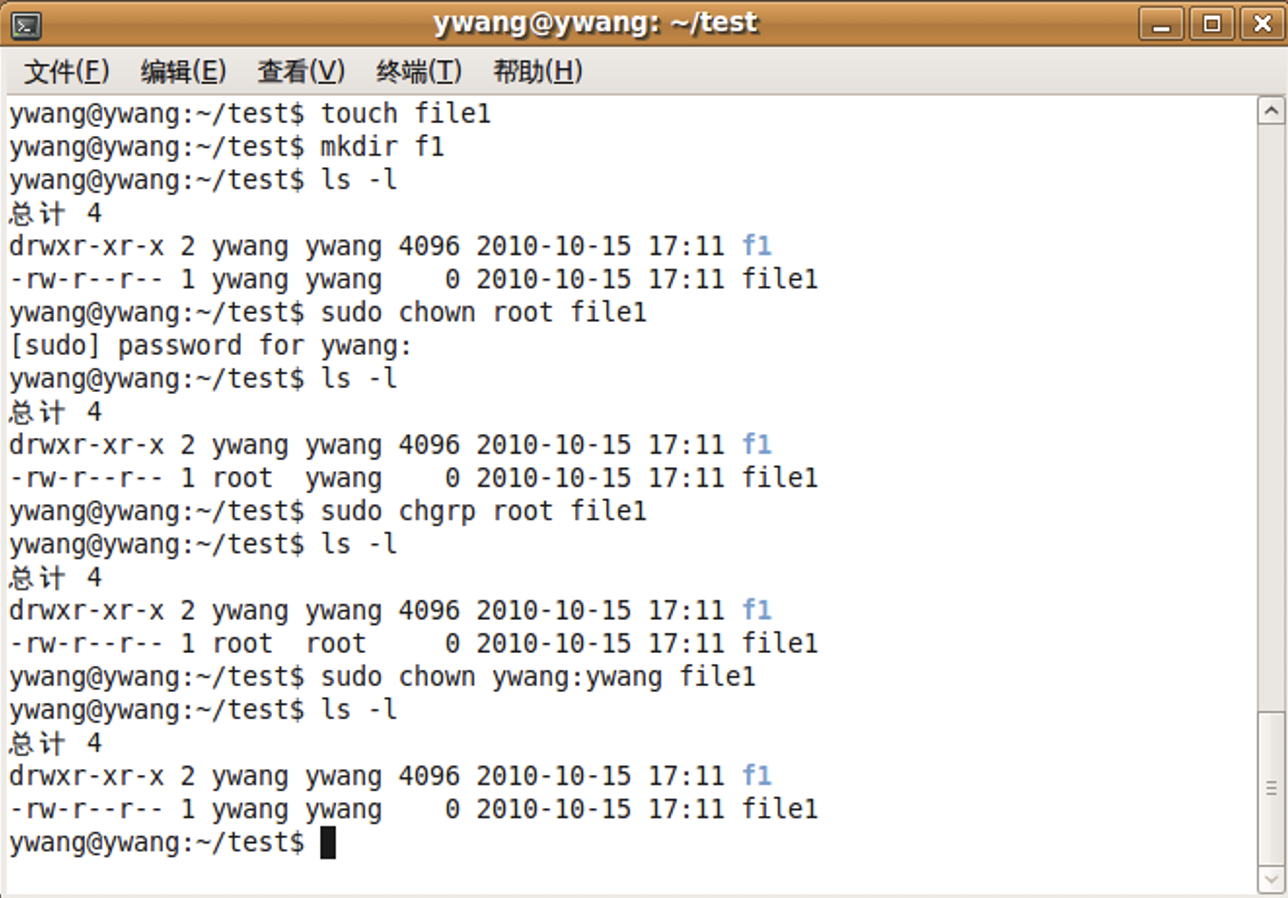Click the 'mkdir f1' command text

(x=382, y=147)
